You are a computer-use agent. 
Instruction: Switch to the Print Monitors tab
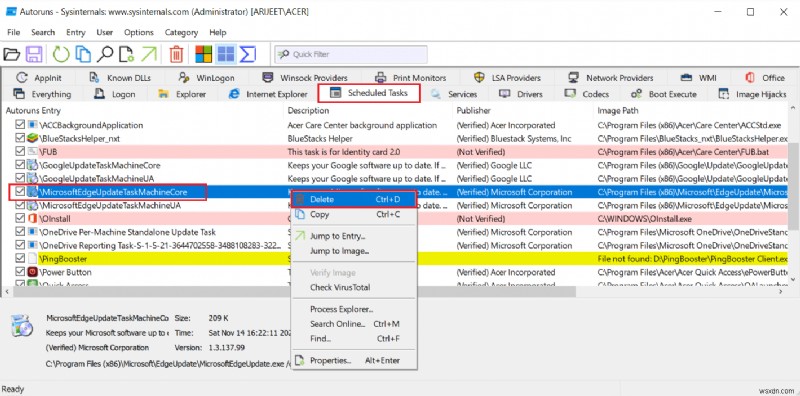(410, 78)
